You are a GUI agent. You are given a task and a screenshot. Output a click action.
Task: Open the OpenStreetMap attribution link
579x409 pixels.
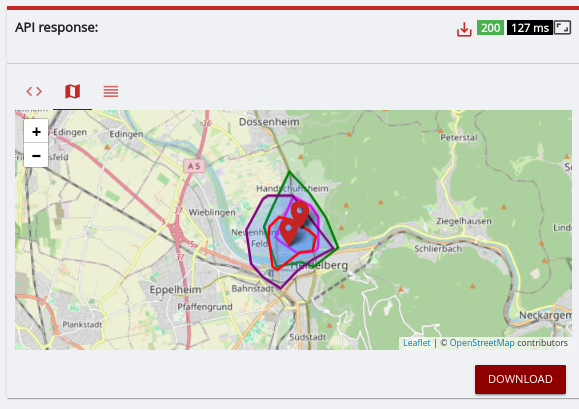pos(482,343)
